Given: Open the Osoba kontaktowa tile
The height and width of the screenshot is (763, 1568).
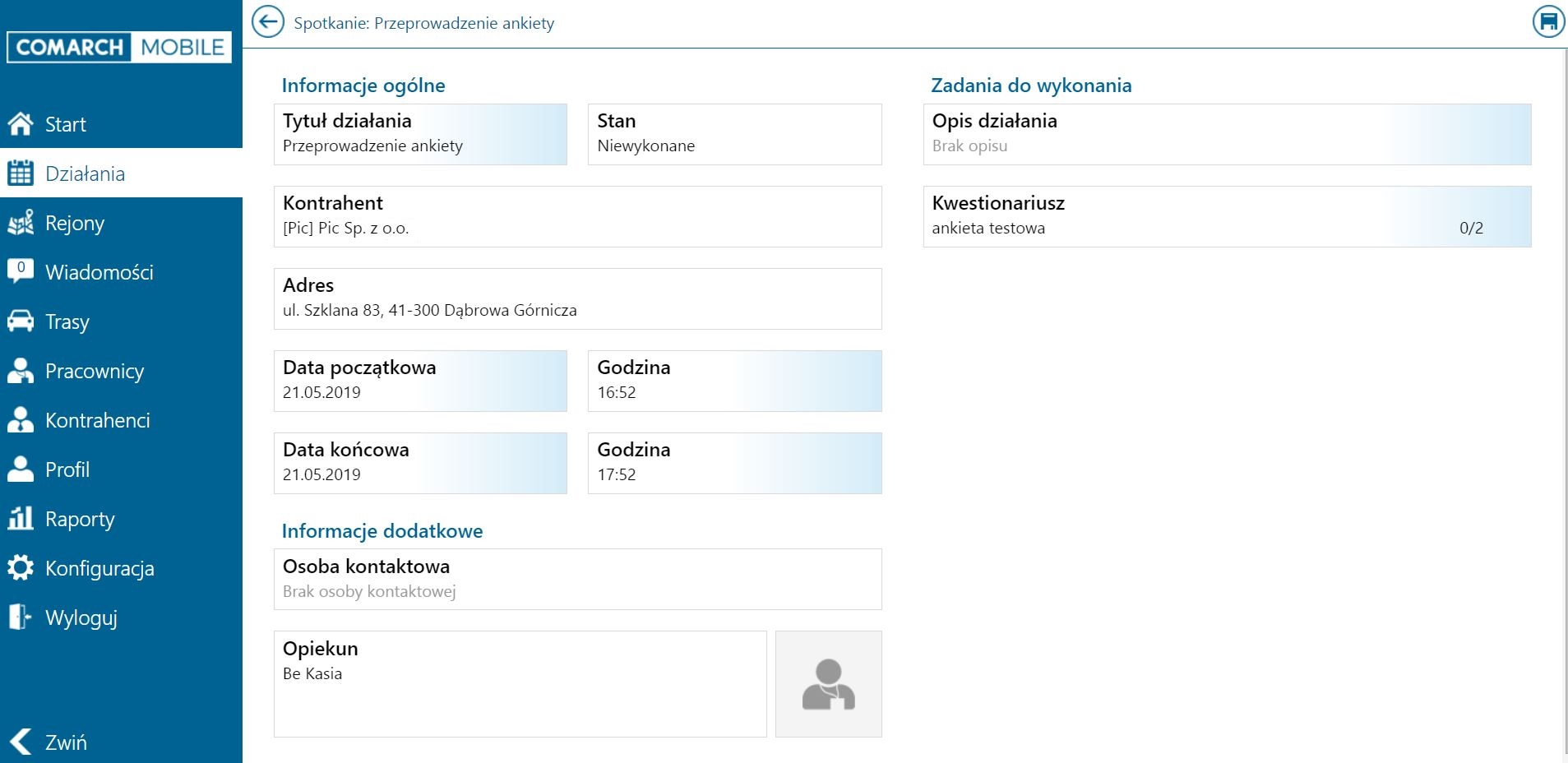Looking at the screenshot, I should [x=577, y=579].
